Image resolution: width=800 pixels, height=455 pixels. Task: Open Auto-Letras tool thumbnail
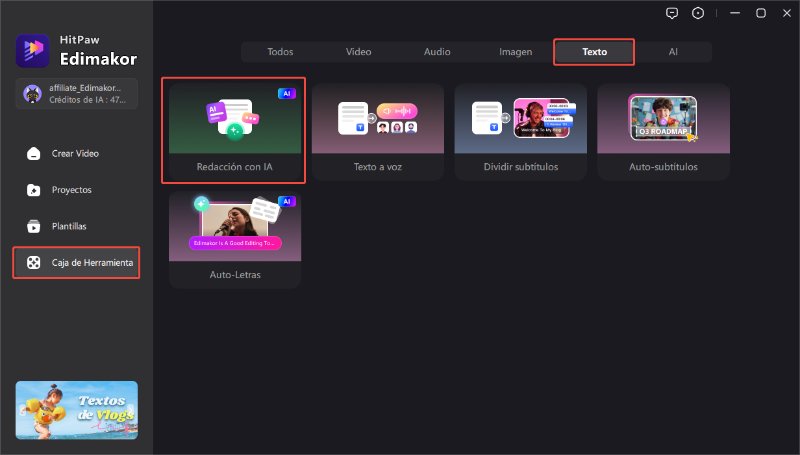pos(235,226)
